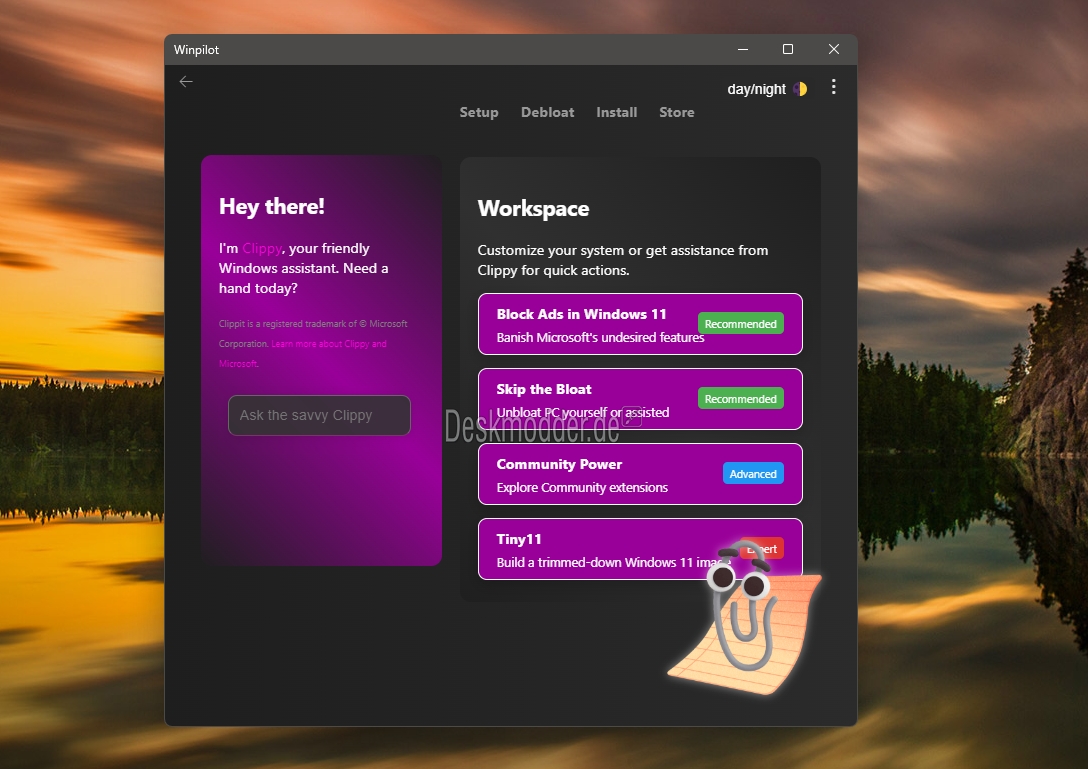Click the Clippy paperclip assistant
1088x769 pixels.
click(x=745, y=618)
